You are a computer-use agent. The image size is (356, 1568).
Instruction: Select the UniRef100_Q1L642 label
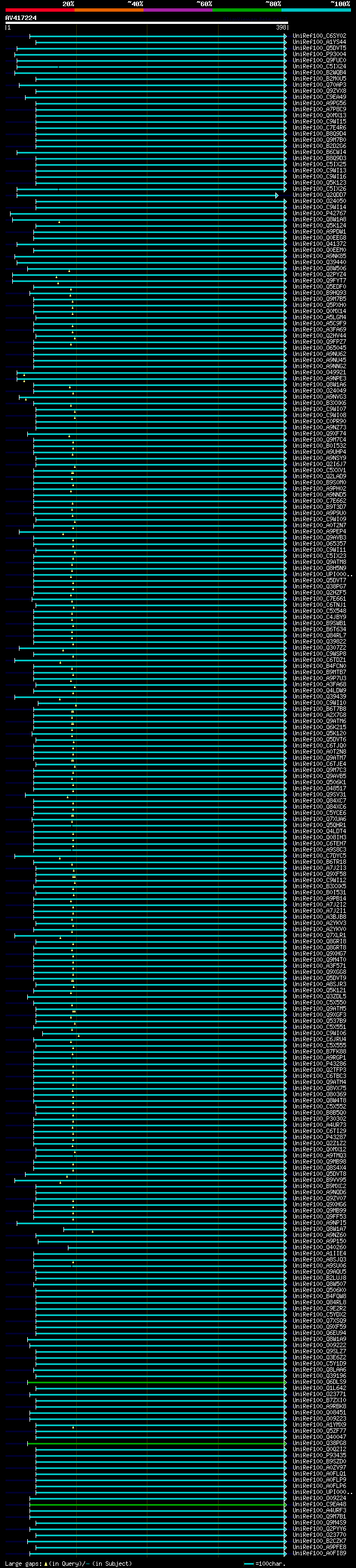coord(319,1388)
